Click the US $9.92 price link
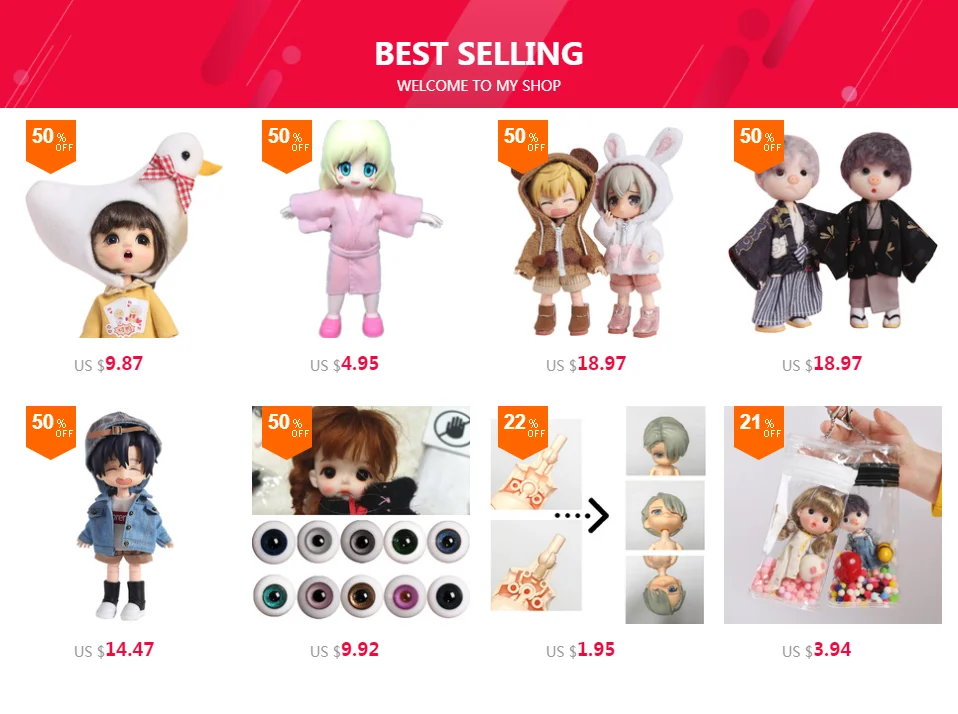 344,650
